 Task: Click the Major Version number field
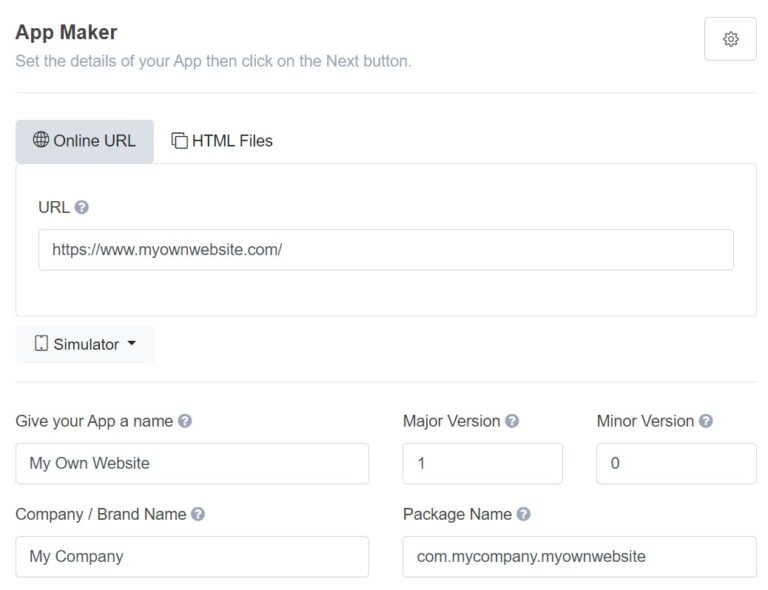tap(482, 464)
